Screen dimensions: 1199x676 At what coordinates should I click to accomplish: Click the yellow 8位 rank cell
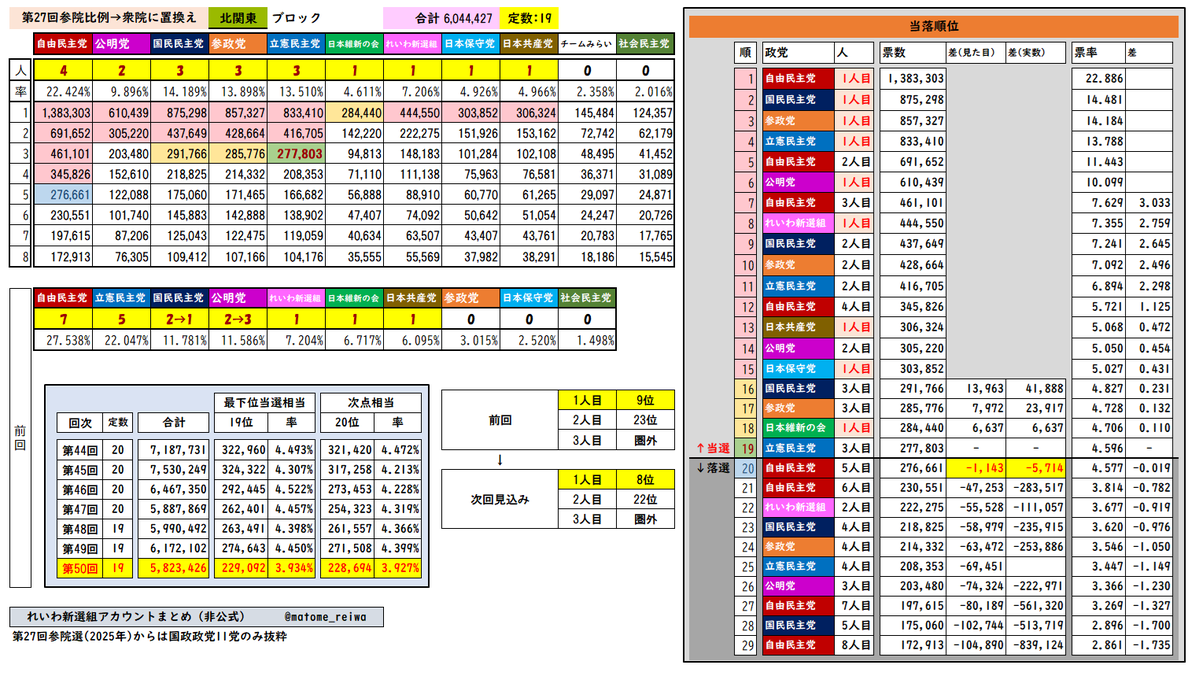[x=645, y=479]
